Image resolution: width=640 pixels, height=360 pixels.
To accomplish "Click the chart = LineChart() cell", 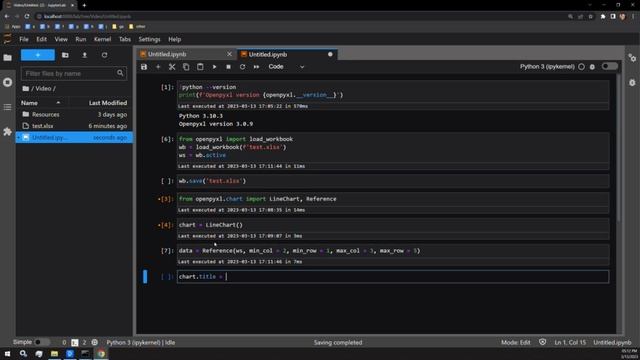I will (x=393, y=225).
